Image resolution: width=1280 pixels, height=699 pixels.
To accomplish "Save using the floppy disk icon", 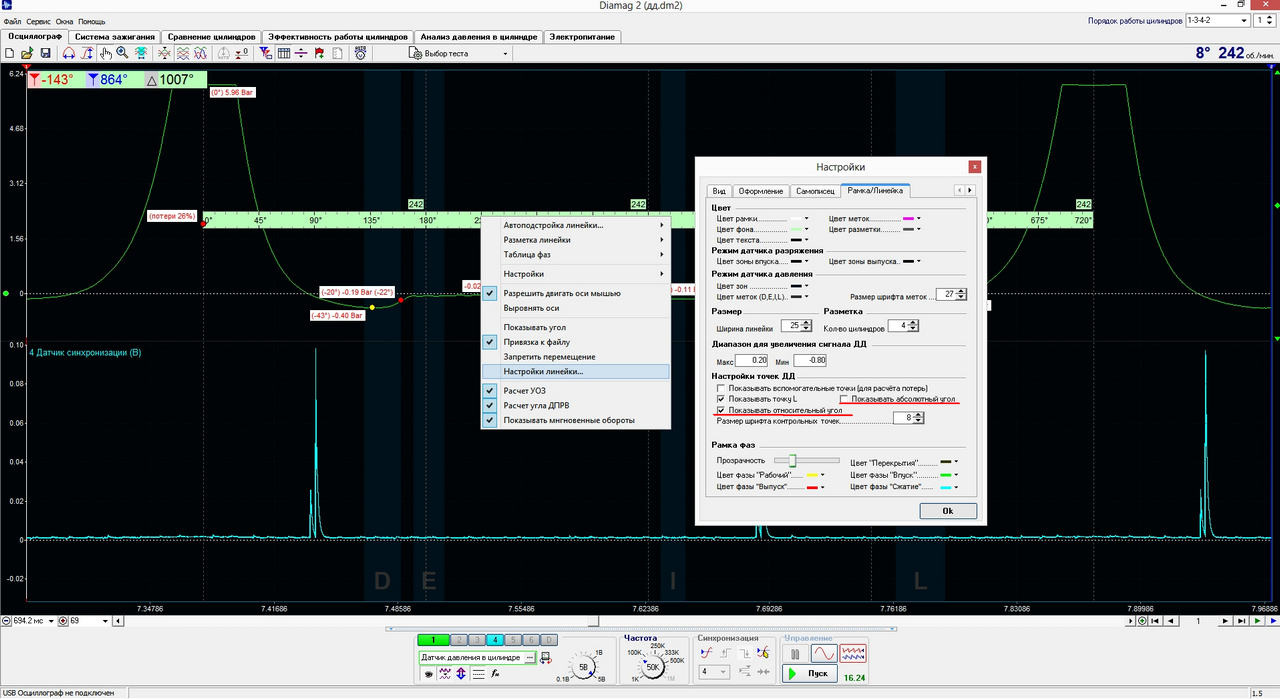I will (x=45, y=53).
